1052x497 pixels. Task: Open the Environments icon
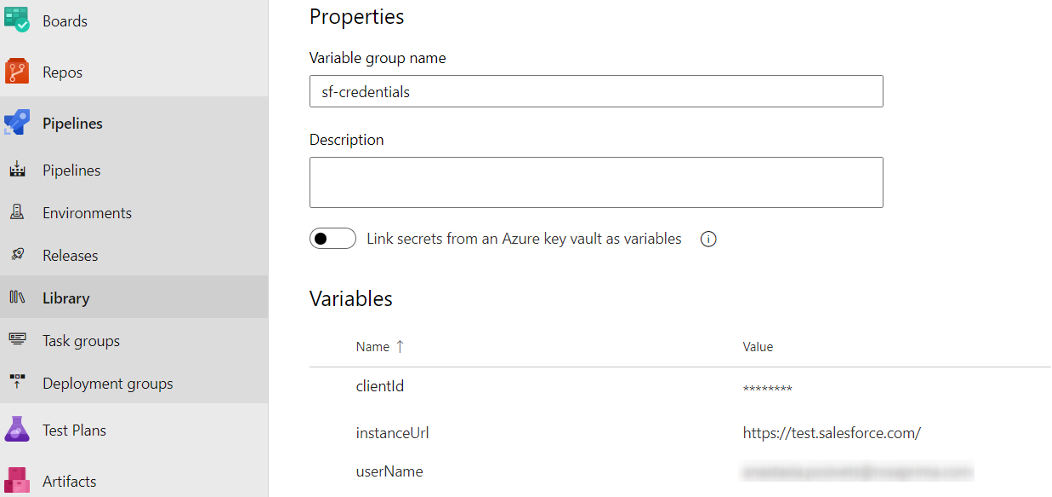17,213
